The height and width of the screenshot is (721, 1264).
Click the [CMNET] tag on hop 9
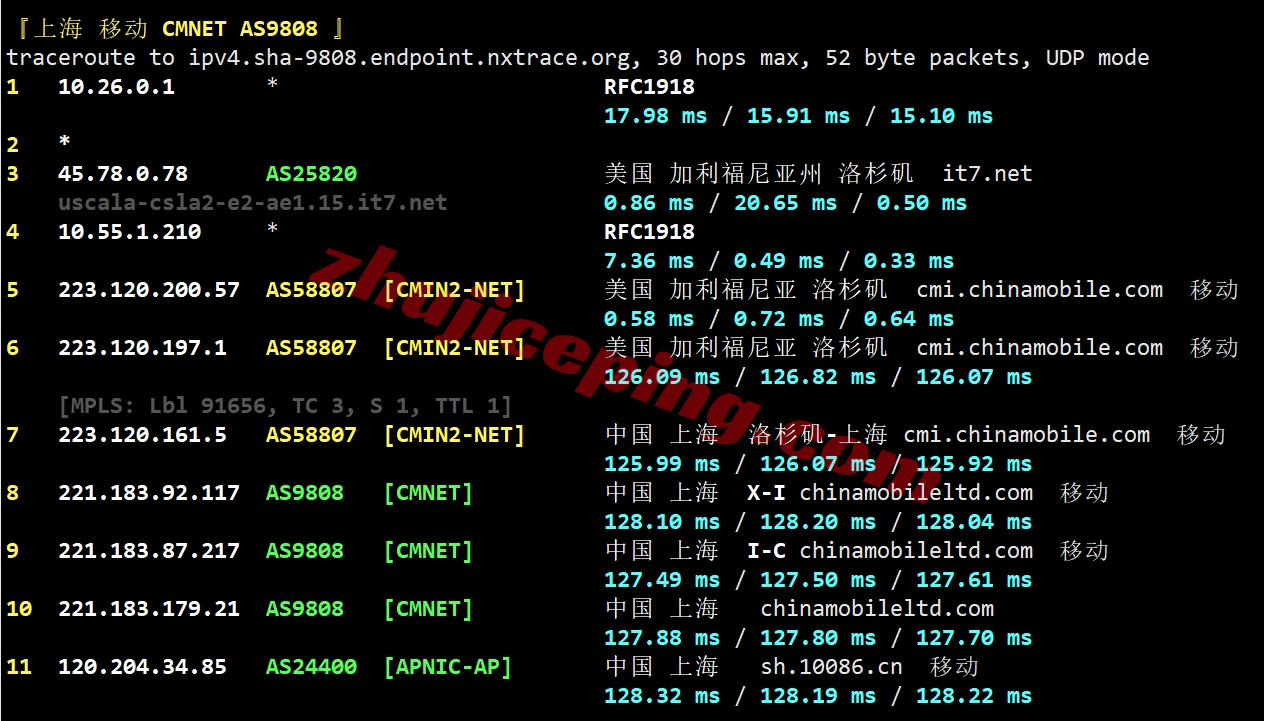428,550
